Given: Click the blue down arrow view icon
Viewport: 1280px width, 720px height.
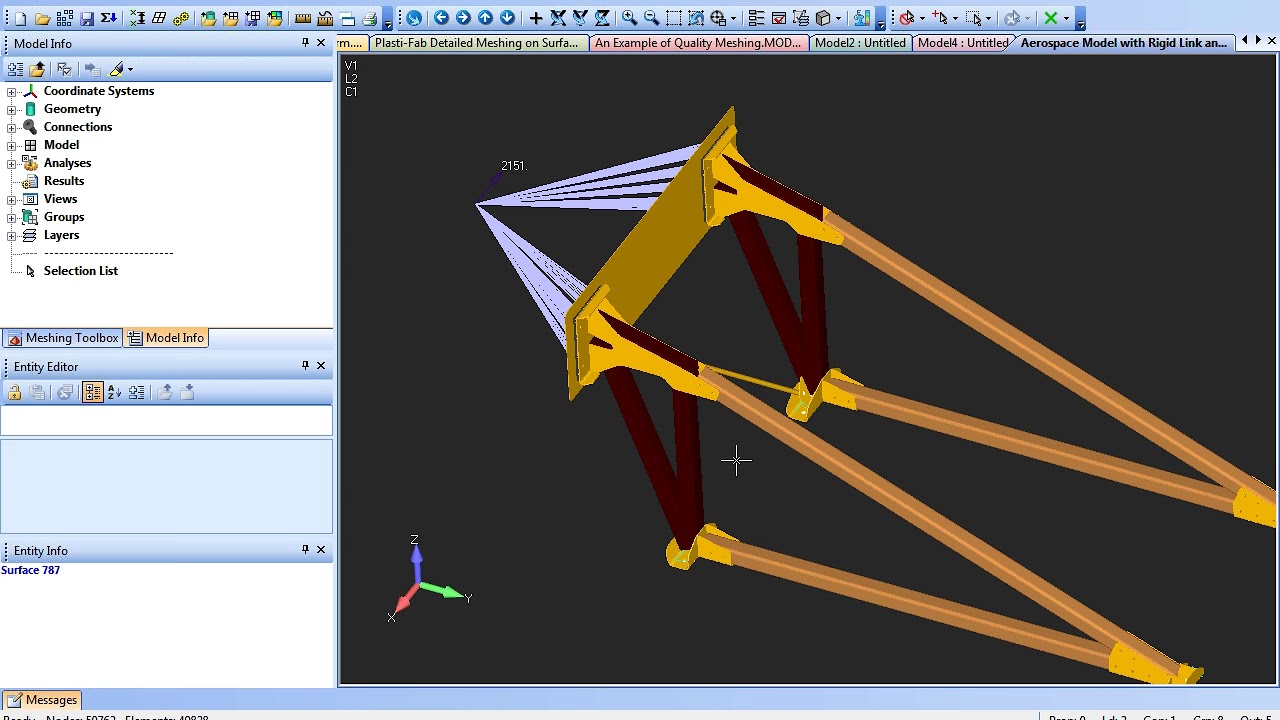Looking at the screenshot, I should (x=507, y=18).
